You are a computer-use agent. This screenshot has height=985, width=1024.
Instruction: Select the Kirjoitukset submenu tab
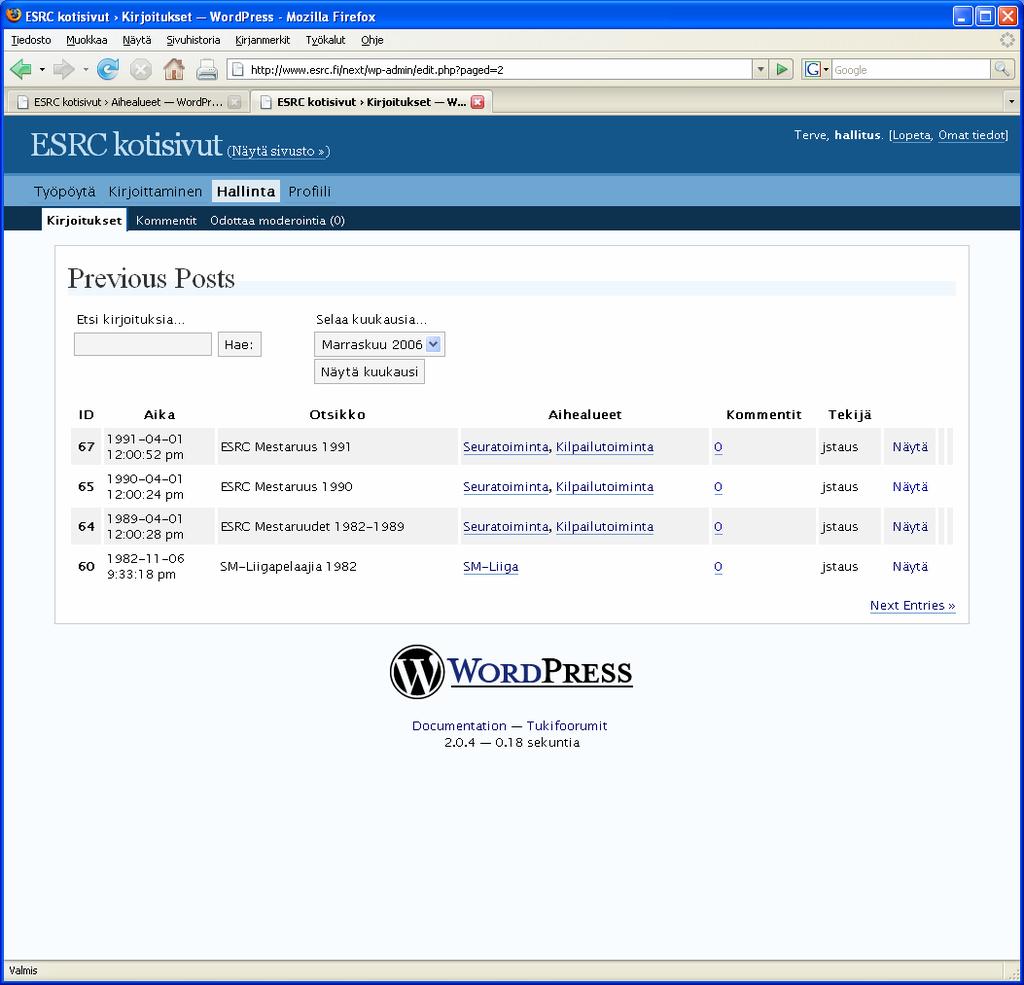coord(84,220)
